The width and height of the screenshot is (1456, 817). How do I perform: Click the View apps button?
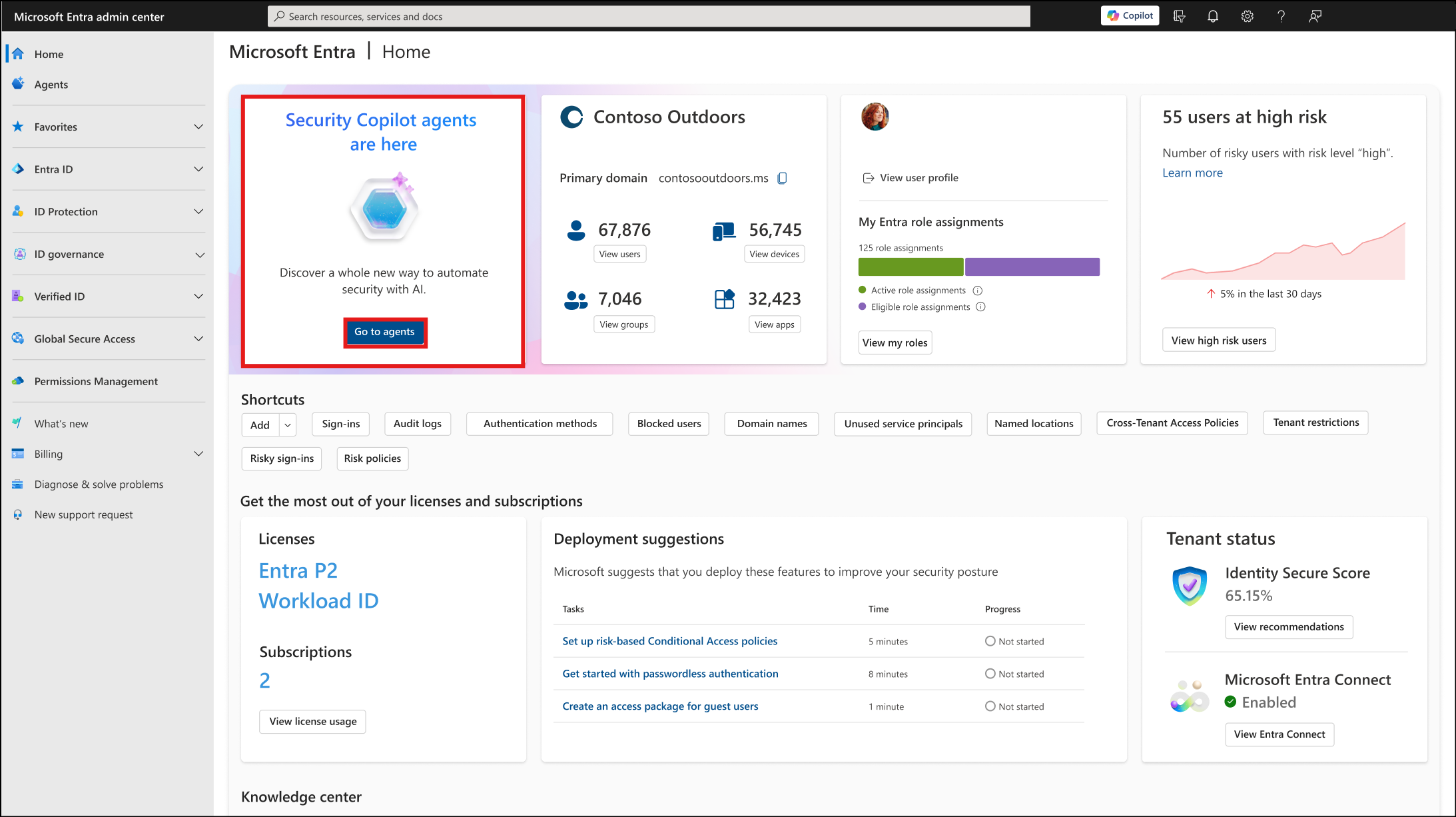775,325
